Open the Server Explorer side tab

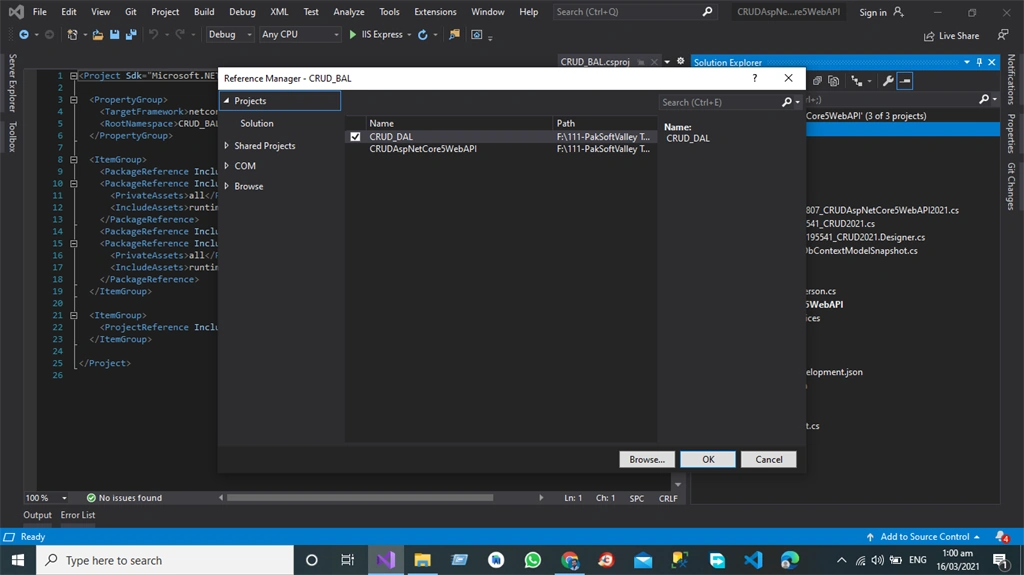[12, 83]
